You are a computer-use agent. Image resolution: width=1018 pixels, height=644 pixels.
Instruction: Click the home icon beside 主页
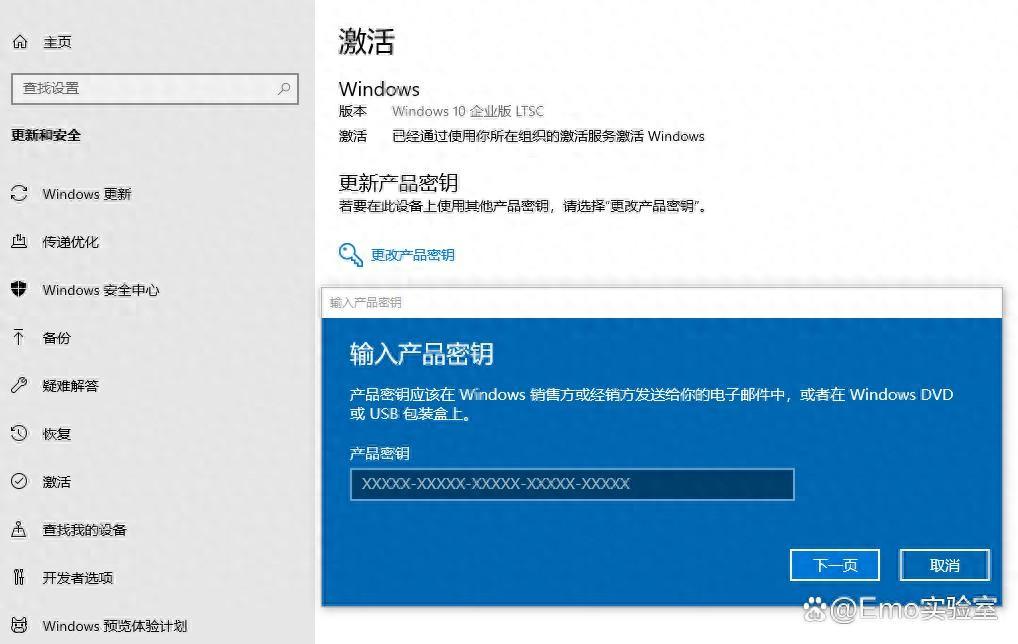tap(20, 42)
